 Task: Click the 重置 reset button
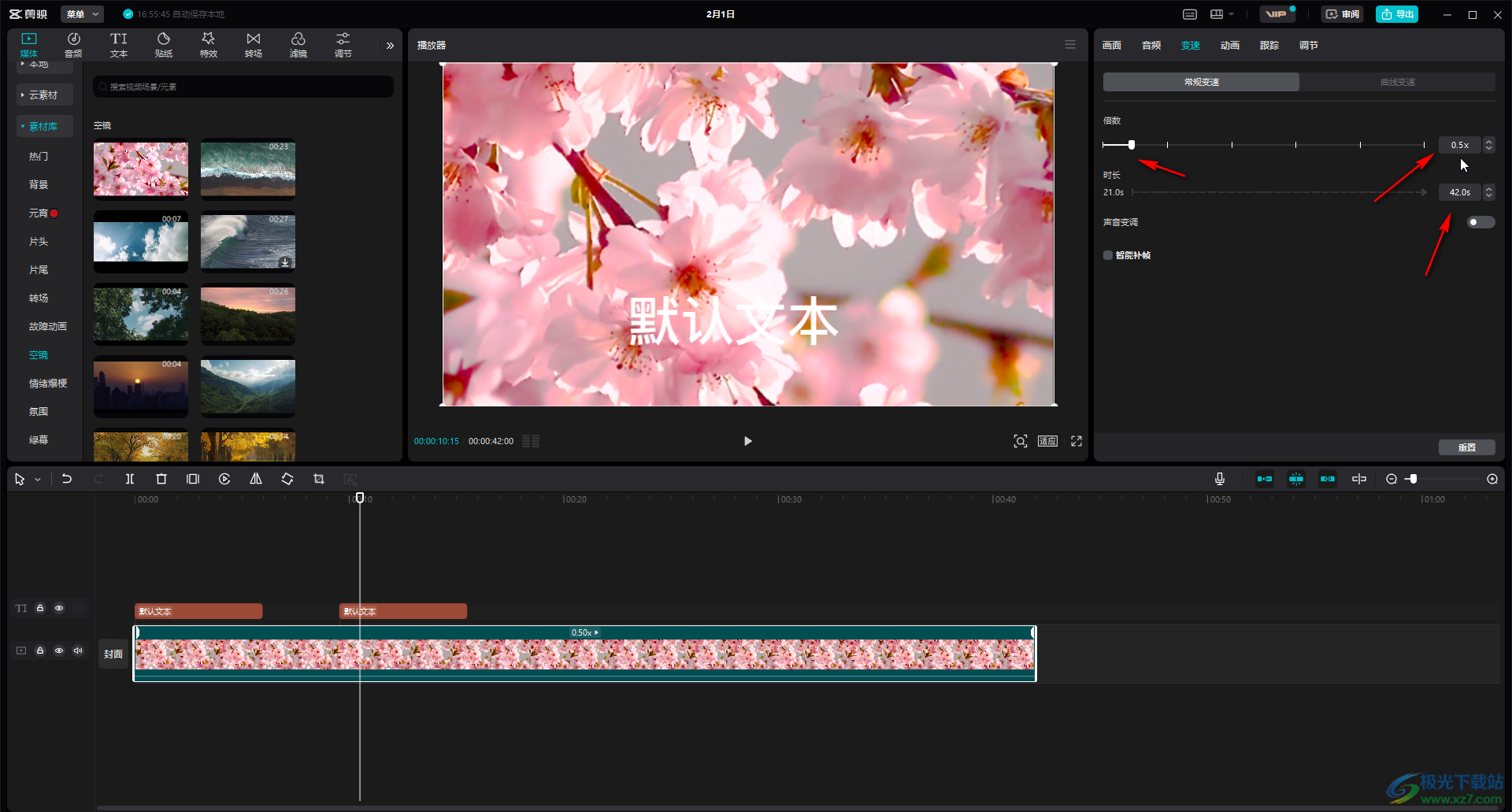[1467, 447]
